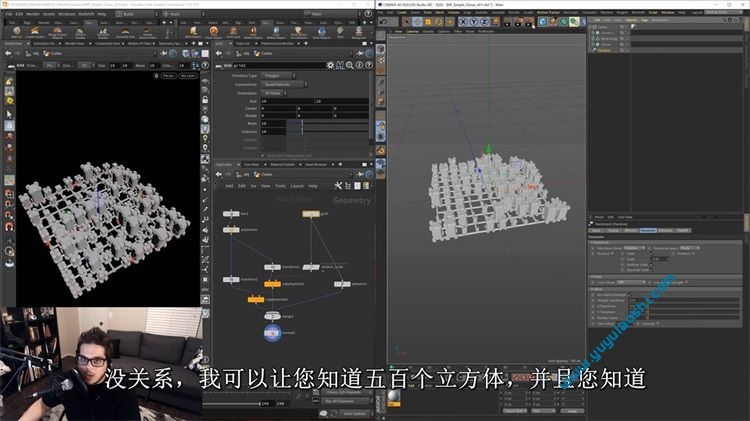Click the magnifier search icon in parameter pane

(350, 65)
